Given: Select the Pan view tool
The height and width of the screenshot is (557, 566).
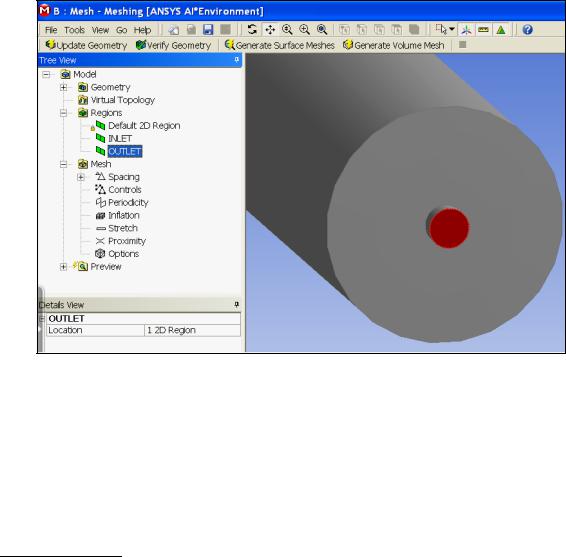Looking at the screenshot, I should pos(270,30).
